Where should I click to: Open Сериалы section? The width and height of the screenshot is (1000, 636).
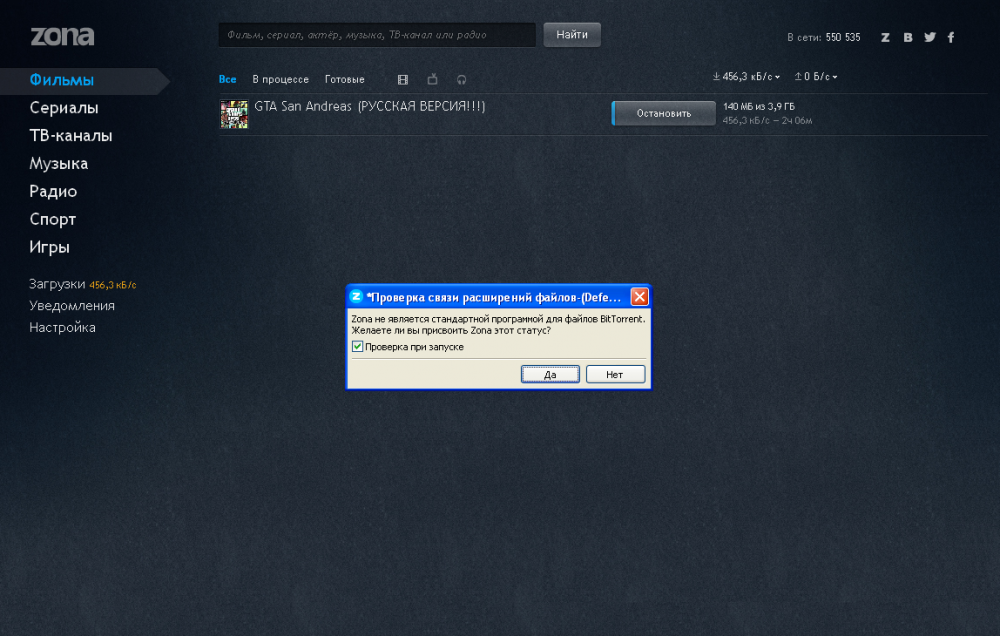coord(64,108)
